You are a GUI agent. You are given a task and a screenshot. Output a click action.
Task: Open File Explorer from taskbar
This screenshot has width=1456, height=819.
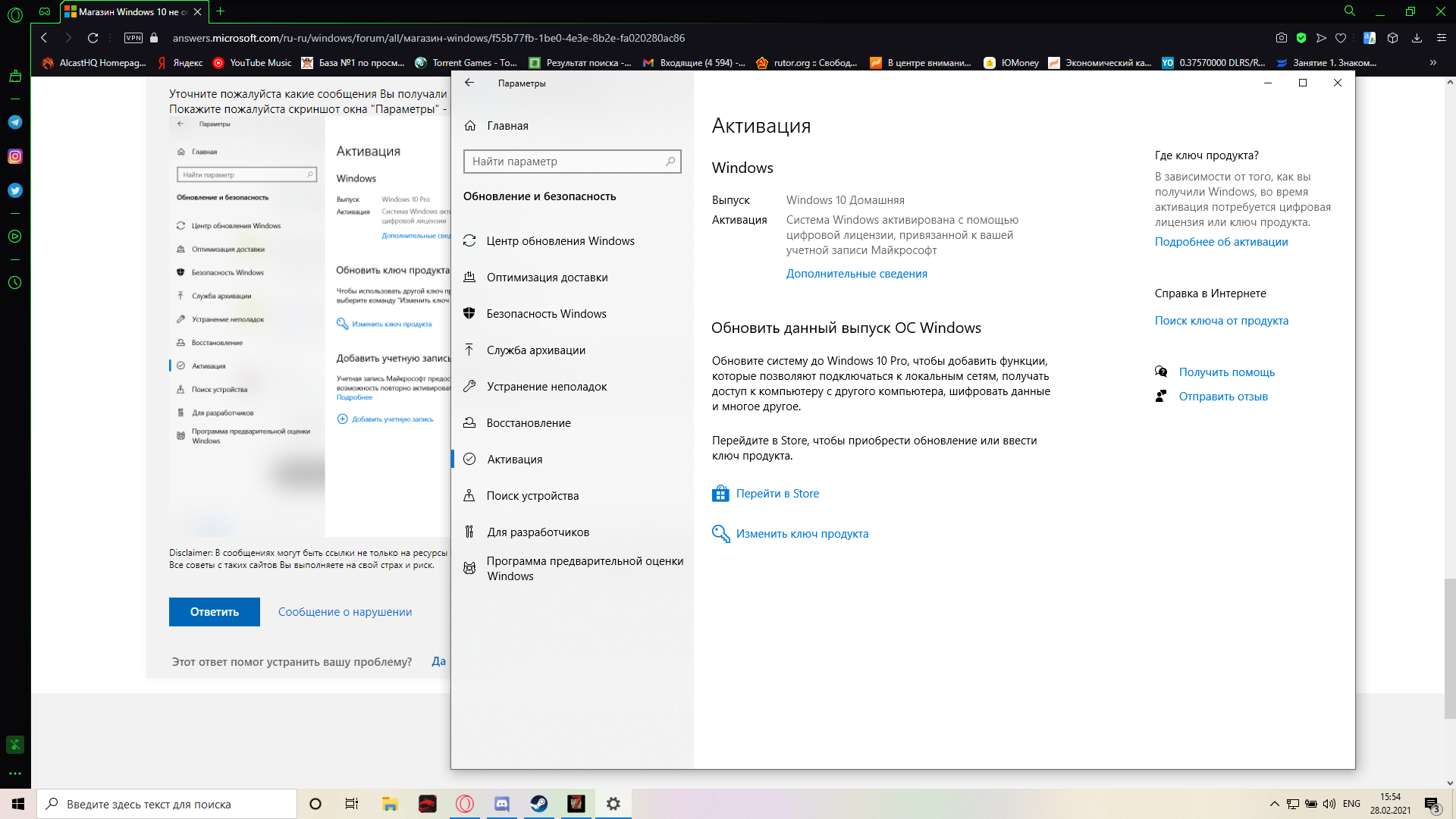point(390,804)
